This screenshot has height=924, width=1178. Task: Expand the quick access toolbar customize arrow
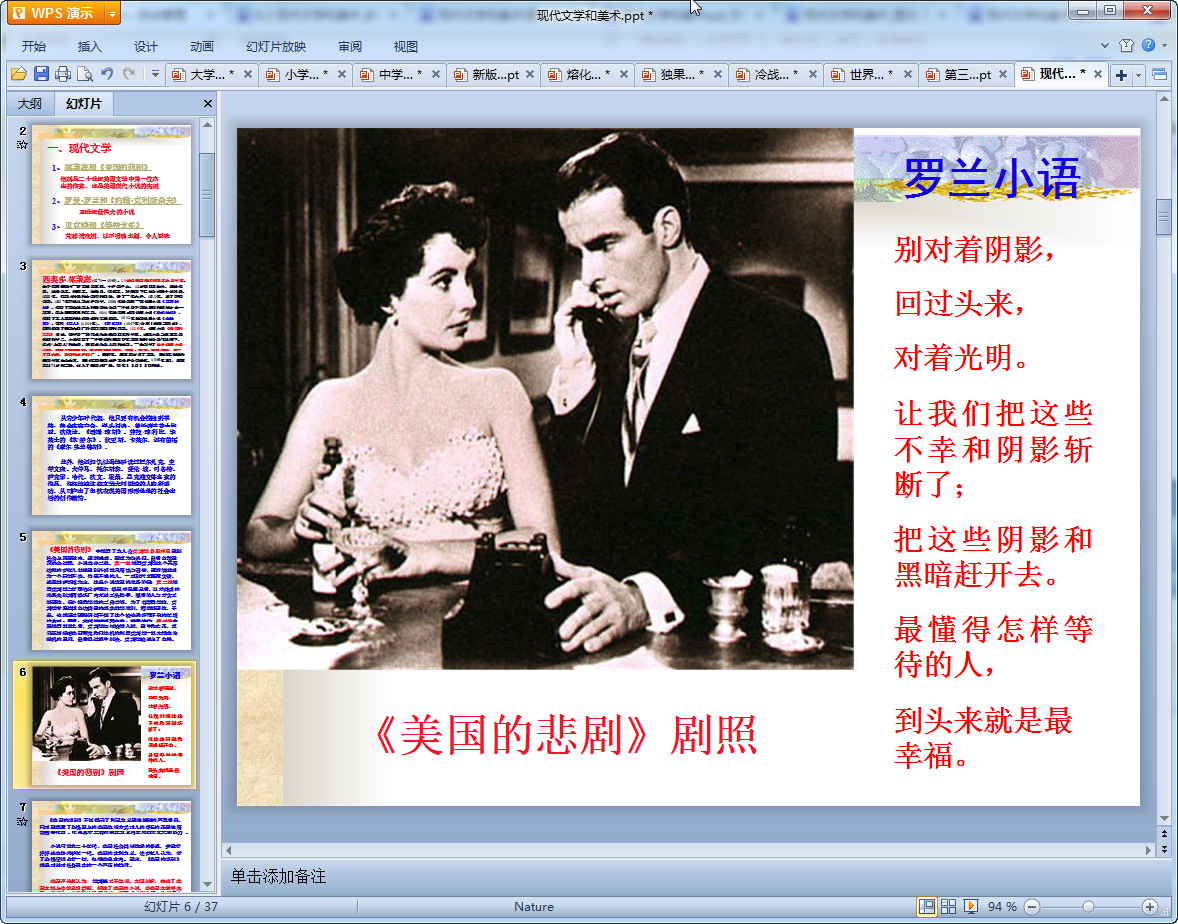(x=155, y=74)
